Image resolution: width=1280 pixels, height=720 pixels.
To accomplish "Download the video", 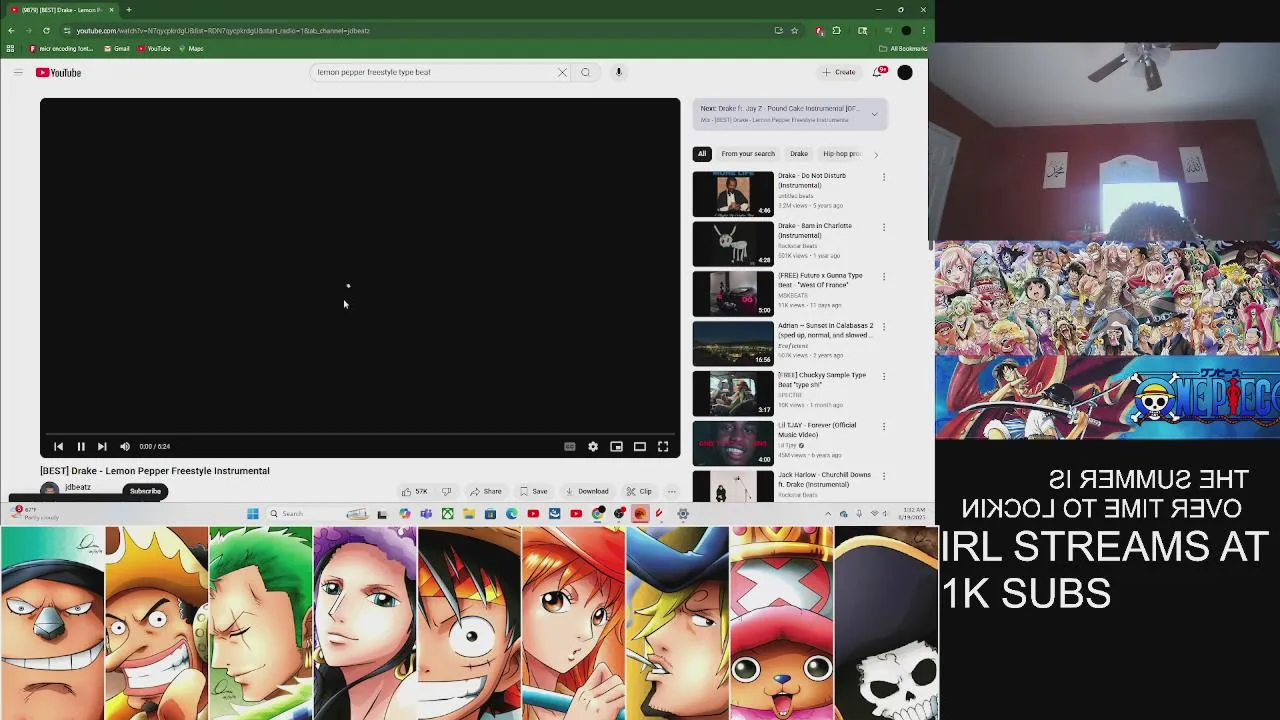I will click(587, 491).
